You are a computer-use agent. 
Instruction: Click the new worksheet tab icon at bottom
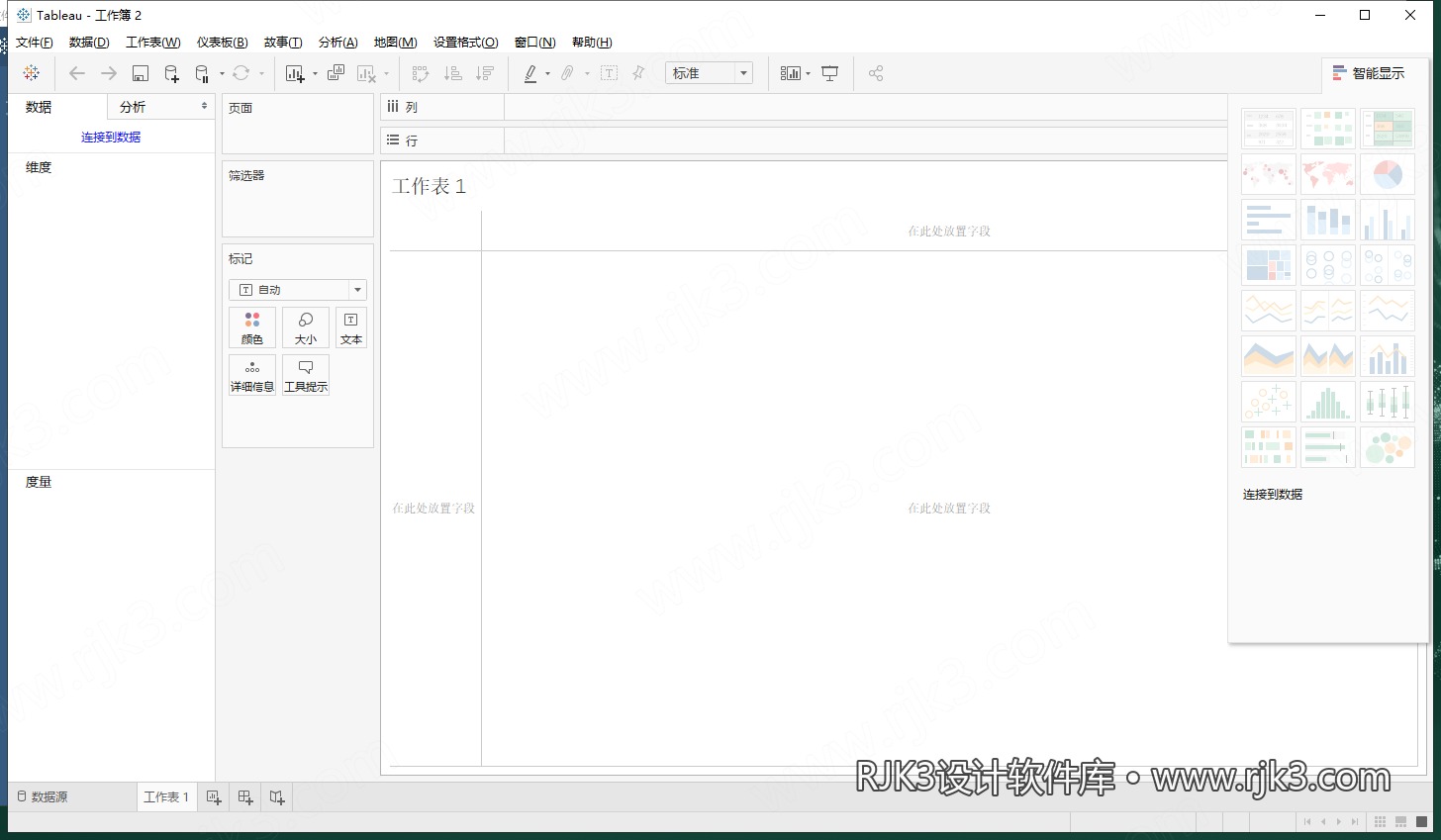[x=214, y=797]
